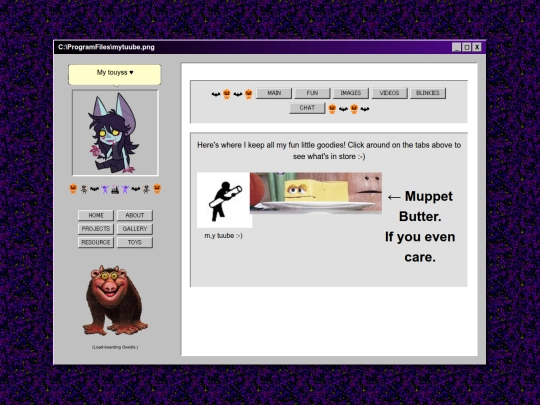Click the HOME sidebar button
This screenshot has height=405, width=540.
pos(96,215)
